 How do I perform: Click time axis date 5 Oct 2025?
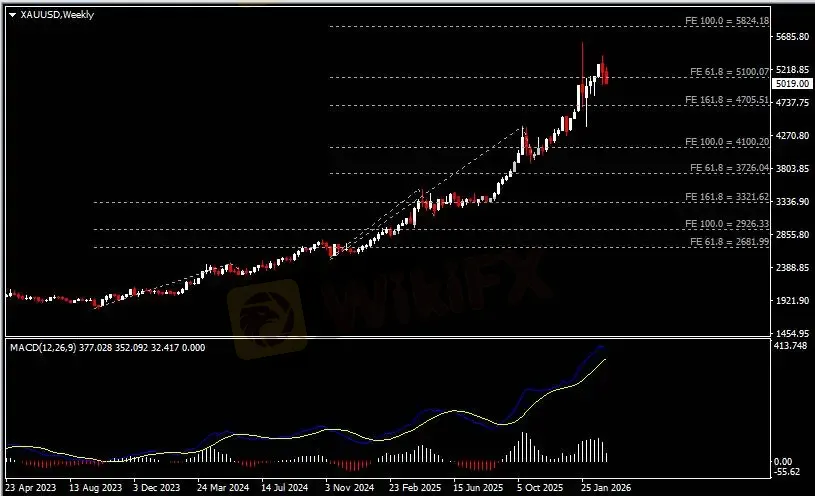click(x=540, y=488)
